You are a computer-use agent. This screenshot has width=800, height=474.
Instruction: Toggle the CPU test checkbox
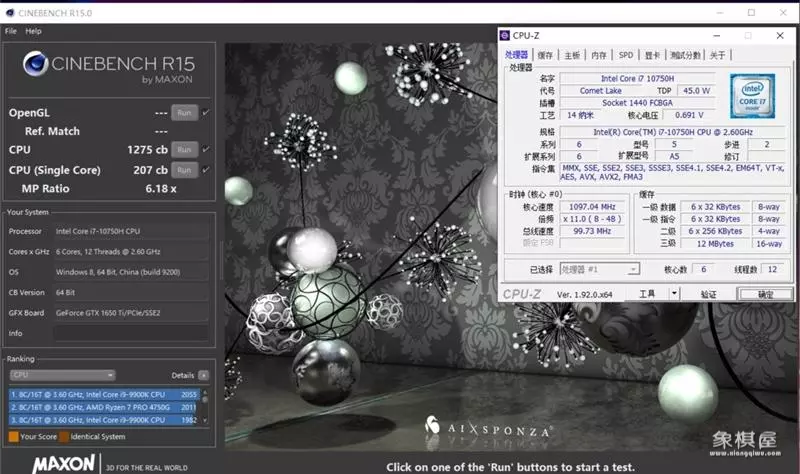click(206, 150)
